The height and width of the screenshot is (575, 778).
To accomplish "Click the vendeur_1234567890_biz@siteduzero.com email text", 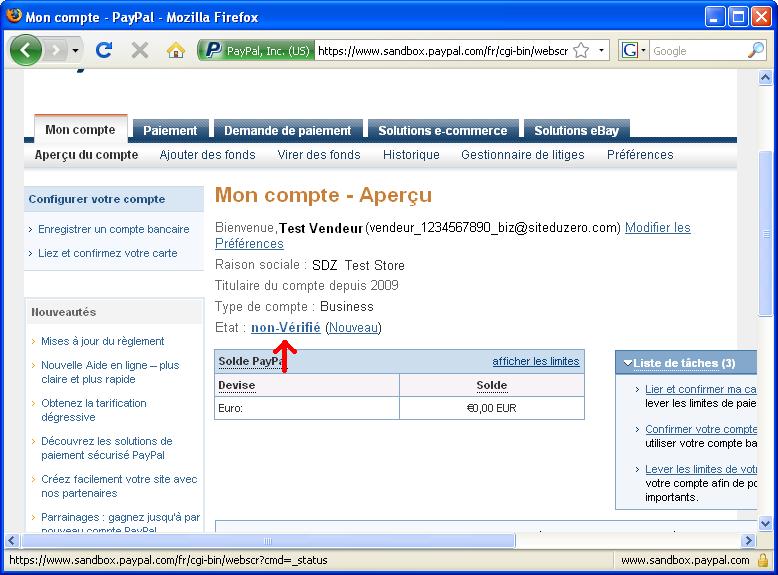I will 493,228.
